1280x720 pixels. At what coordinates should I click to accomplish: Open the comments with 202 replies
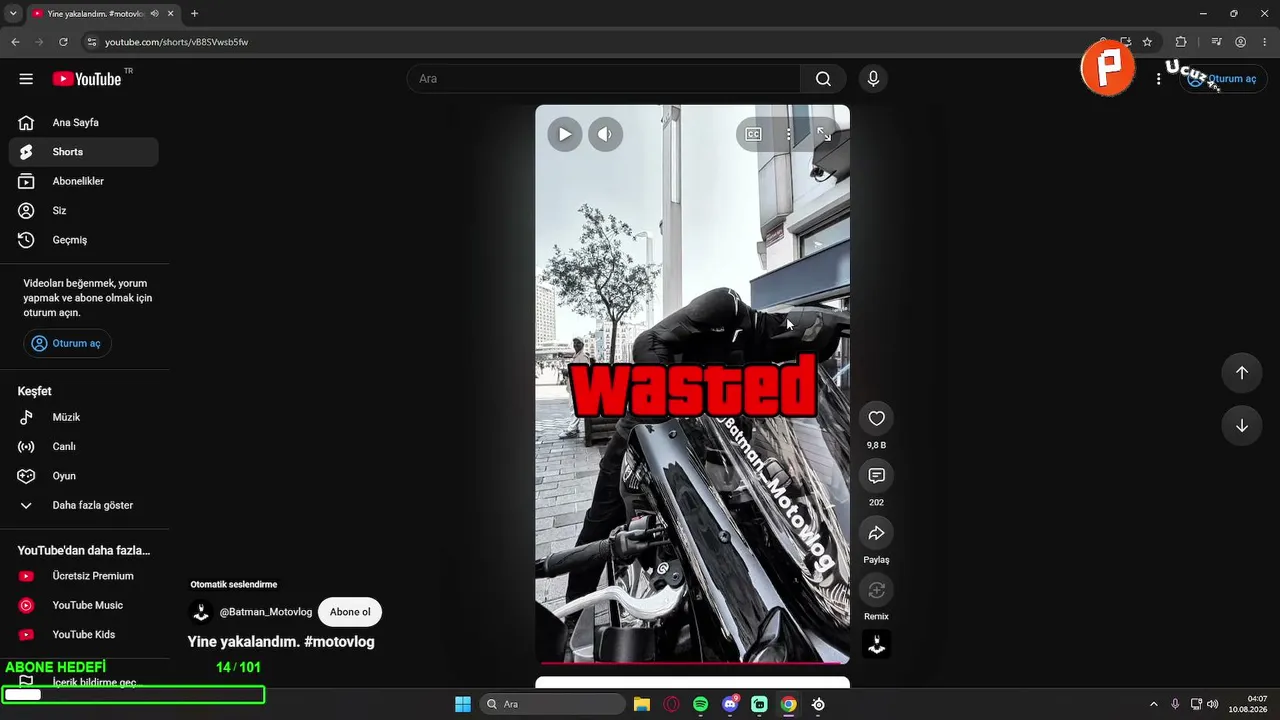click(x=876, y=475)
